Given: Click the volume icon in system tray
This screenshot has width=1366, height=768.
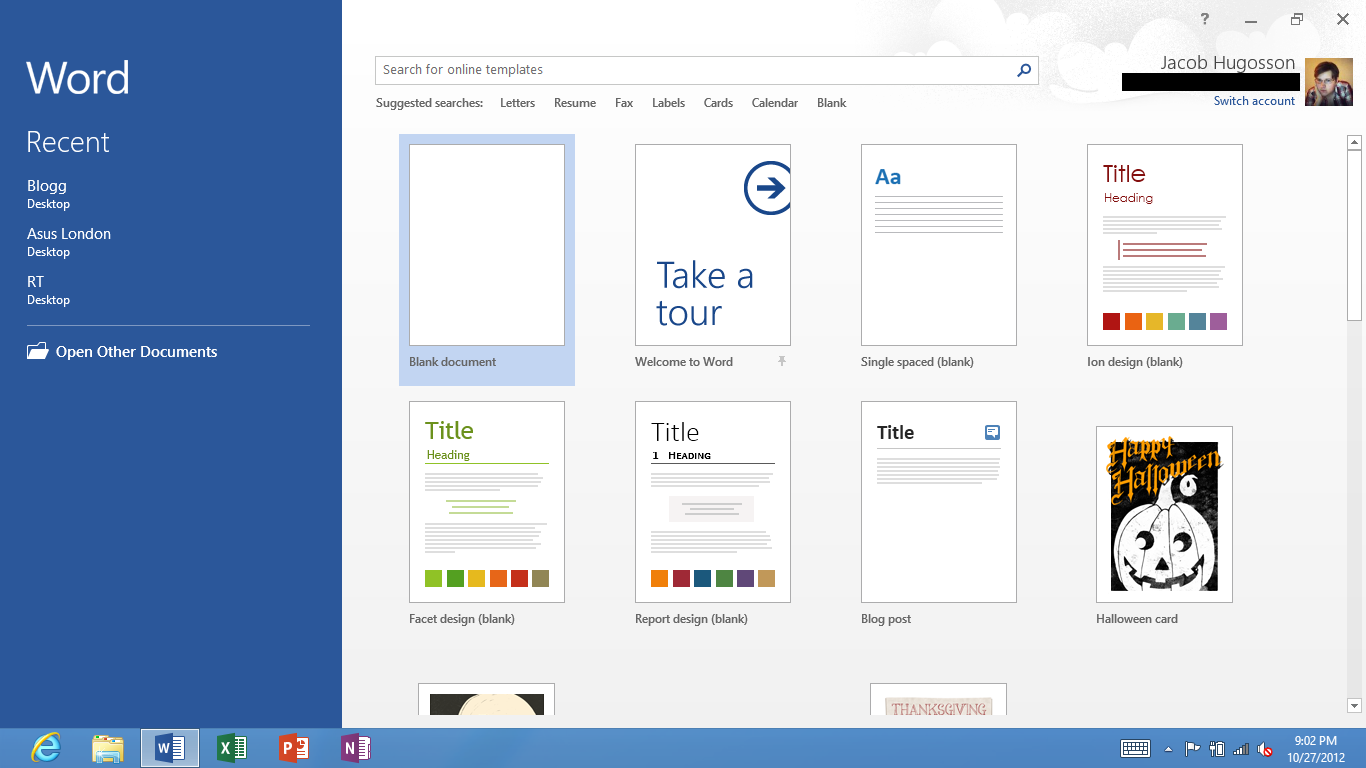Looking at the screenshot, I should tap(1265, 747).
